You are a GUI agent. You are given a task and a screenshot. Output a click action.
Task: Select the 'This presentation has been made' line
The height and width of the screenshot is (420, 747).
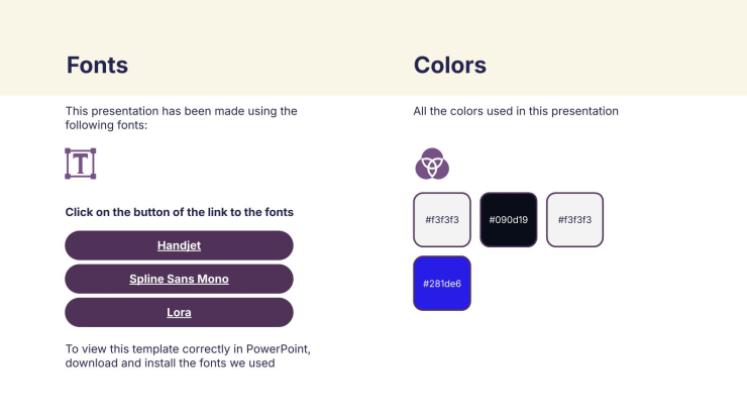(181, 111)
